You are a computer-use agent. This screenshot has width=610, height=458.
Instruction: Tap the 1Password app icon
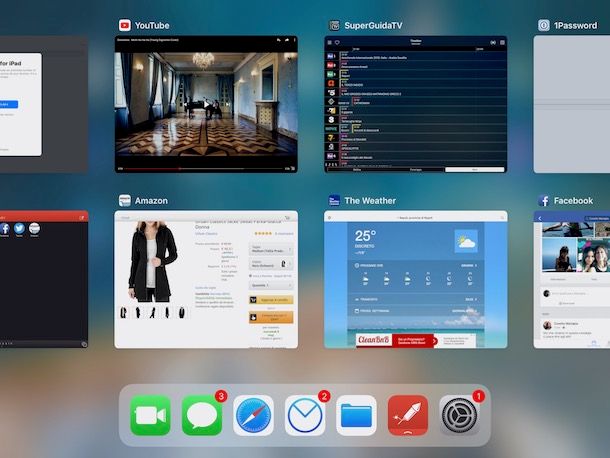click(x=544, y=25)
